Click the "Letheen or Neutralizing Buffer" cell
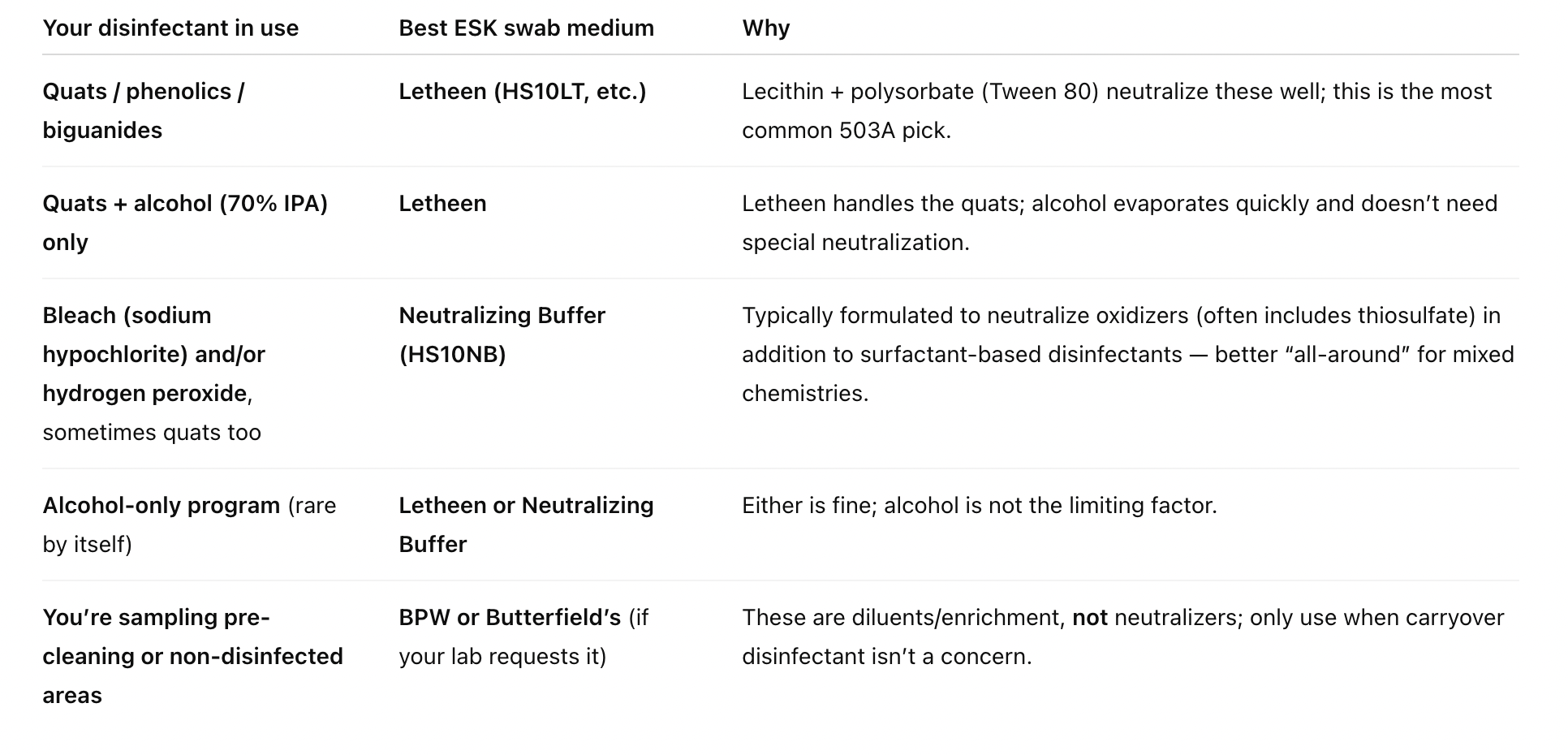 click(526, 524)
